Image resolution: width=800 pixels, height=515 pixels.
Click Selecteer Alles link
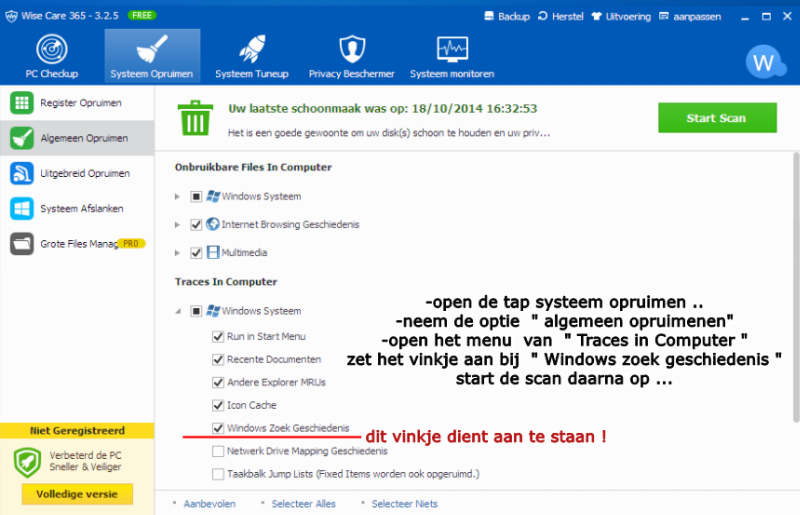[x=304, y=504]
